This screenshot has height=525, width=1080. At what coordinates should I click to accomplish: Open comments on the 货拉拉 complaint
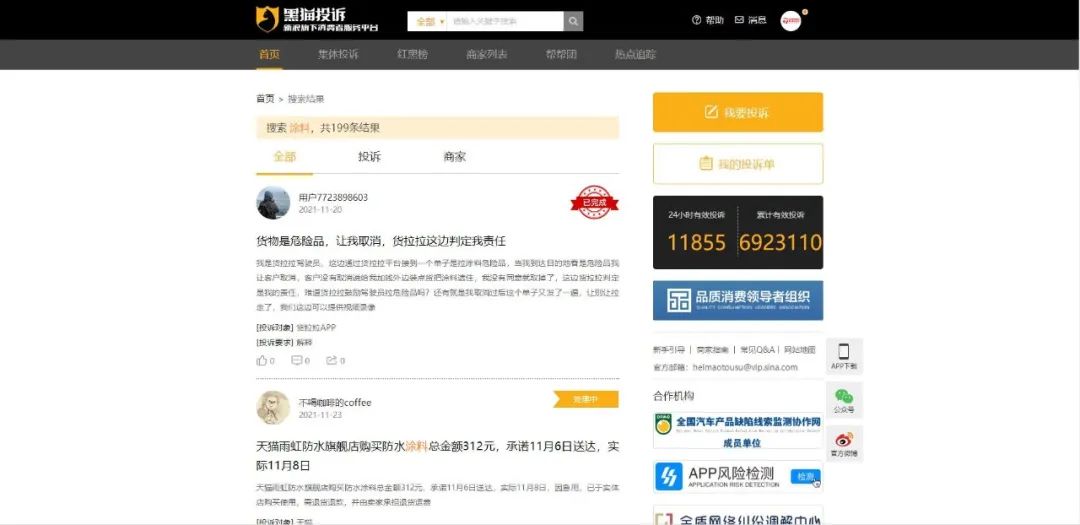(x=300, y=360)
